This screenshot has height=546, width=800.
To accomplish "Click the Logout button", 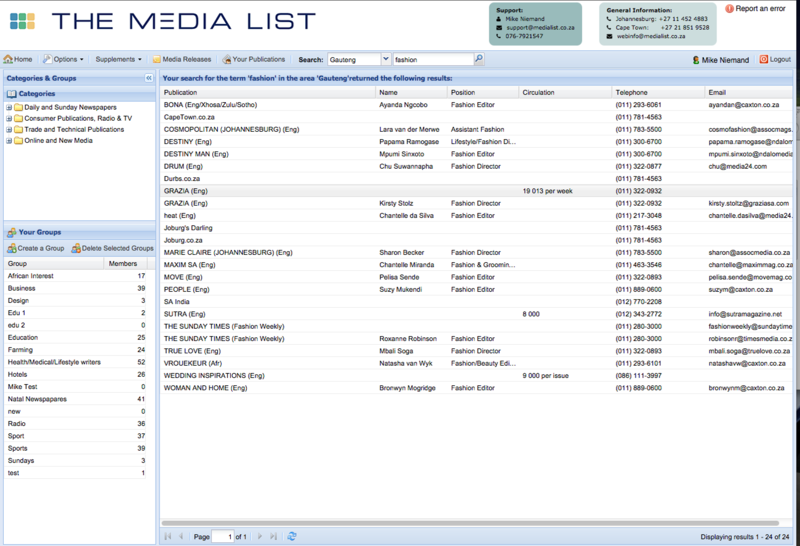I will coord(775,59).
